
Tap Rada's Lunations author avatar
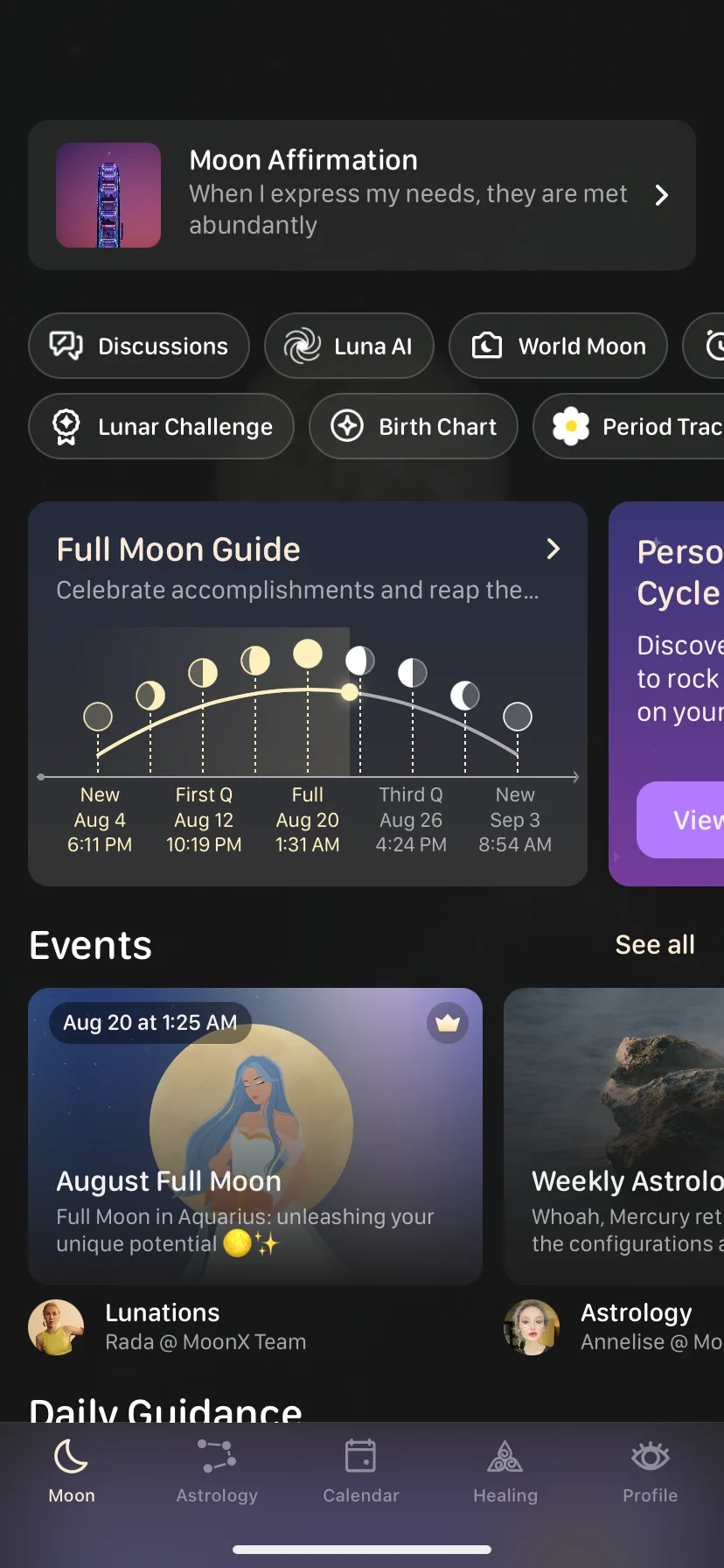(56, 1327)
